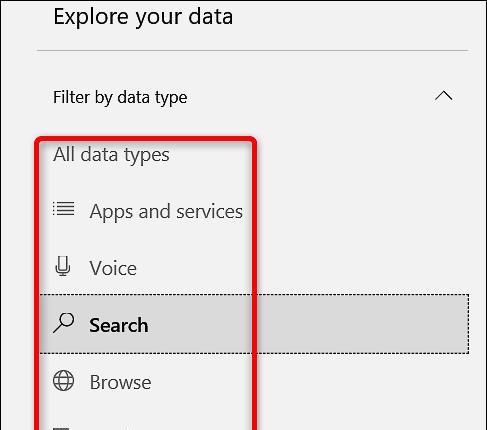Toggle the Filter by data type header
The image size is (487, 430).
(x=252, y=97)
